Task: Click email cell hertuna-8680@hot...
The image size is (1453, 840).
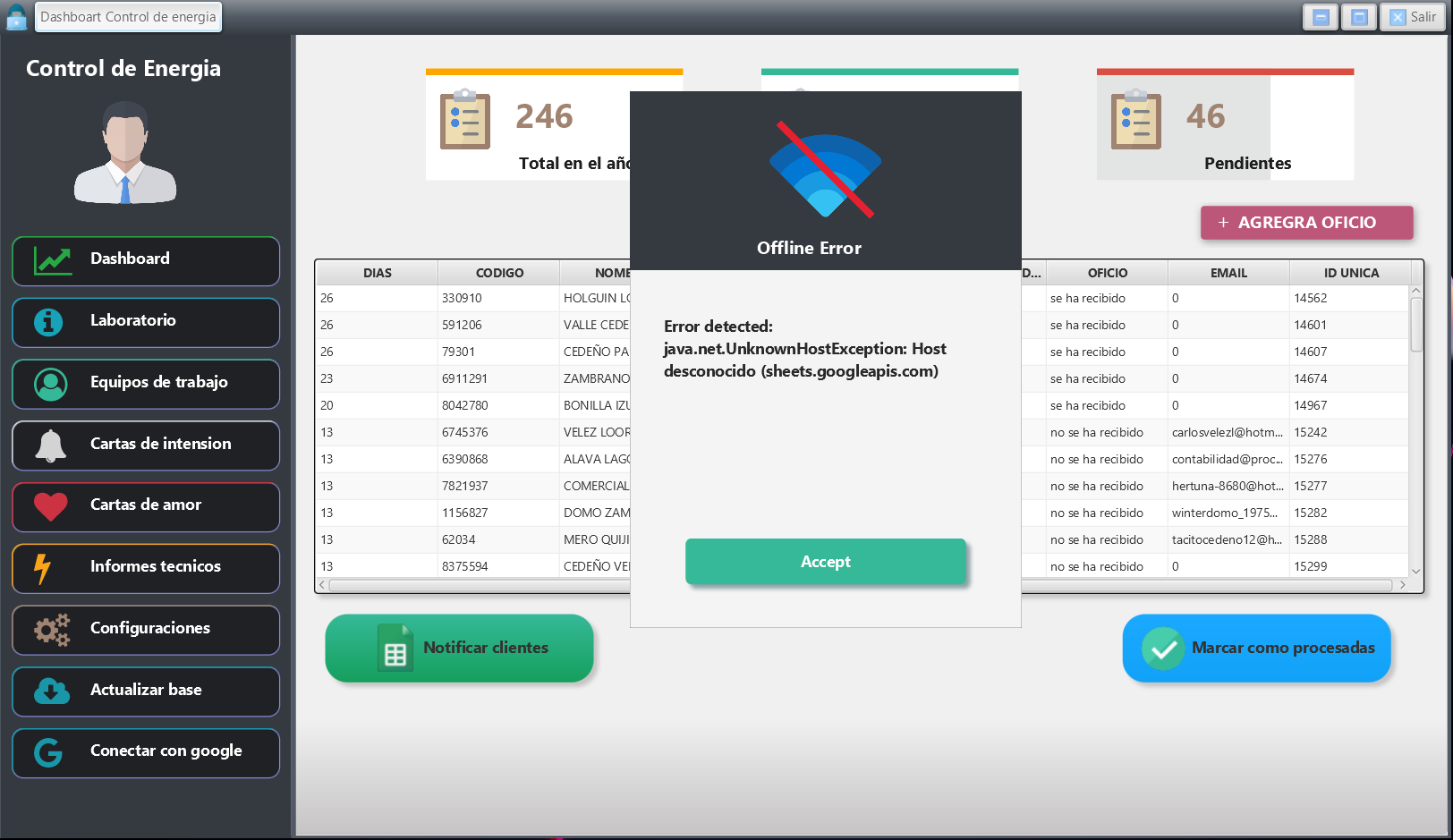Action: [1228, 487]
